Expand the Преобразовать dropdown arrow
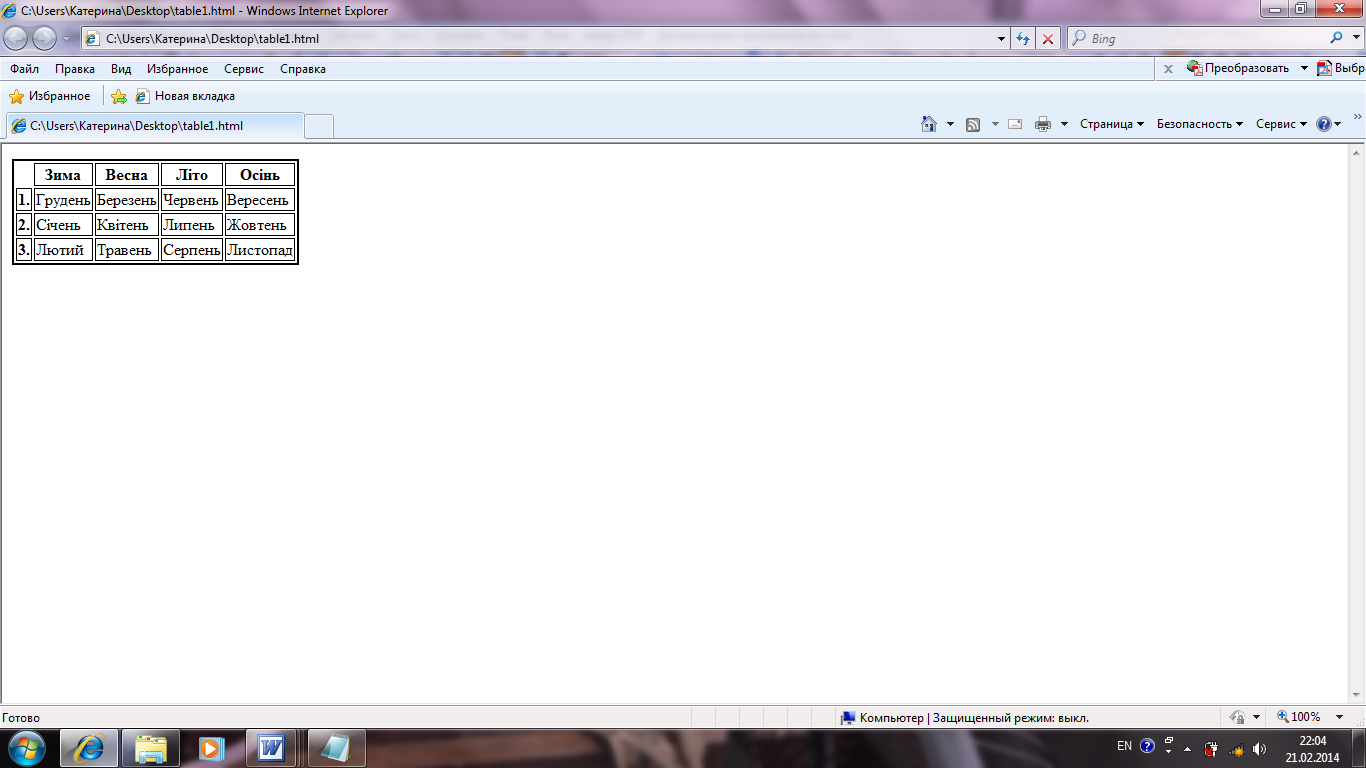The width and height of the screenshot is (1366, 768). point(1304,68)
